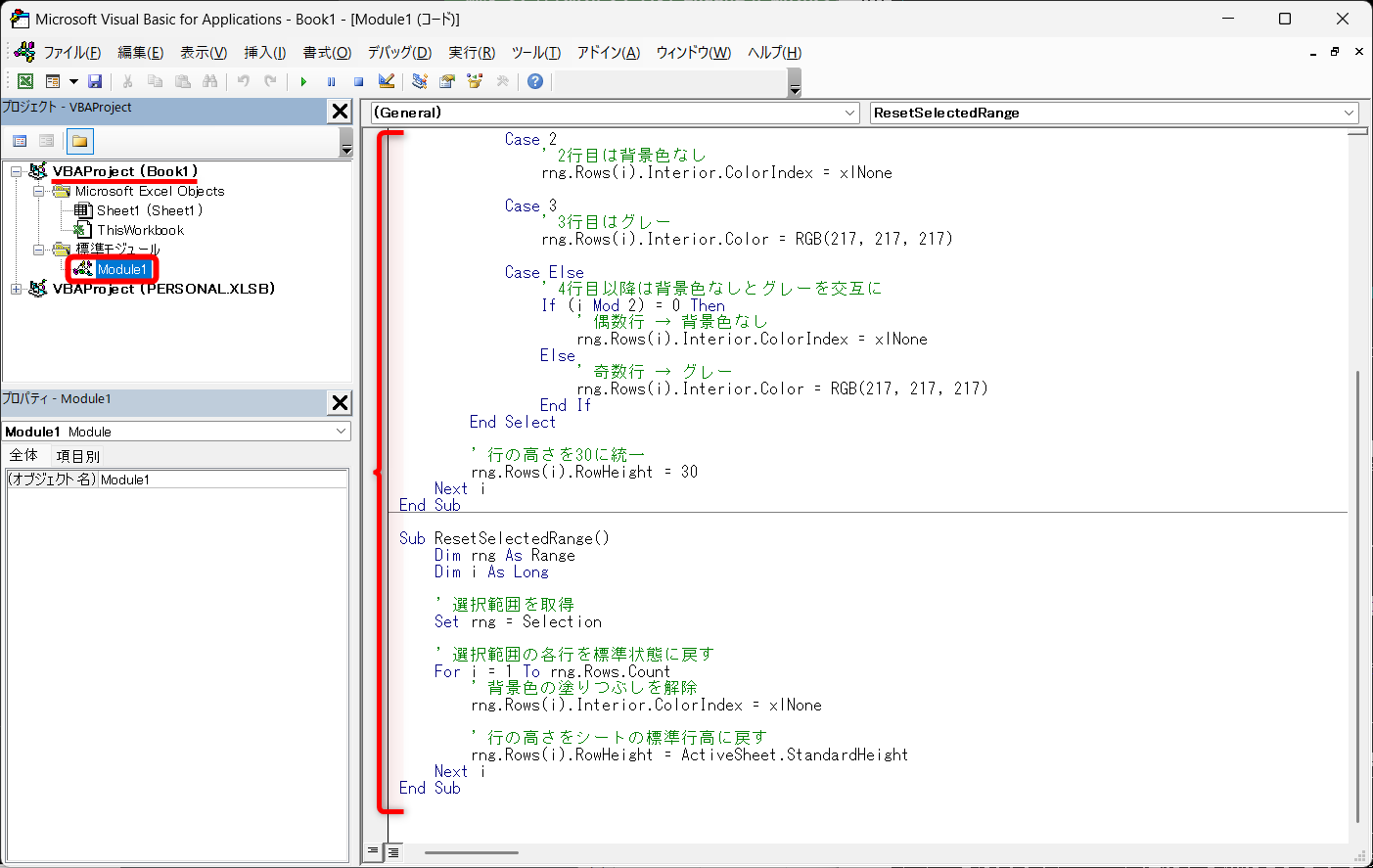1373x868 pixels.
Task: Click the Paste clipboard icon
Action: pos(183,81)
